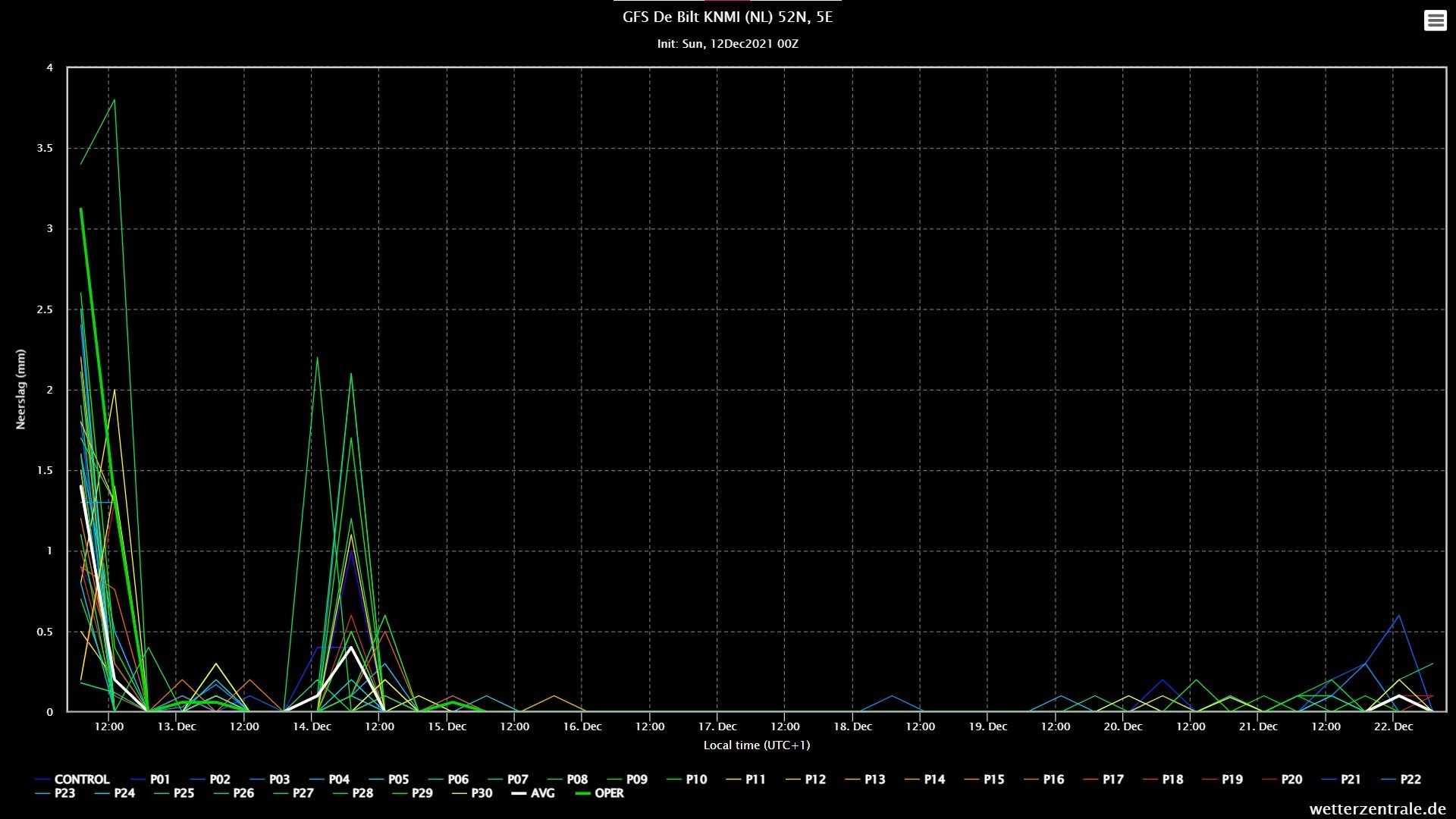Image resolution: width=1456 pixels, height=819 pixels.
Task: Click the 22. Dec axis label
Action: (1393, 726)
